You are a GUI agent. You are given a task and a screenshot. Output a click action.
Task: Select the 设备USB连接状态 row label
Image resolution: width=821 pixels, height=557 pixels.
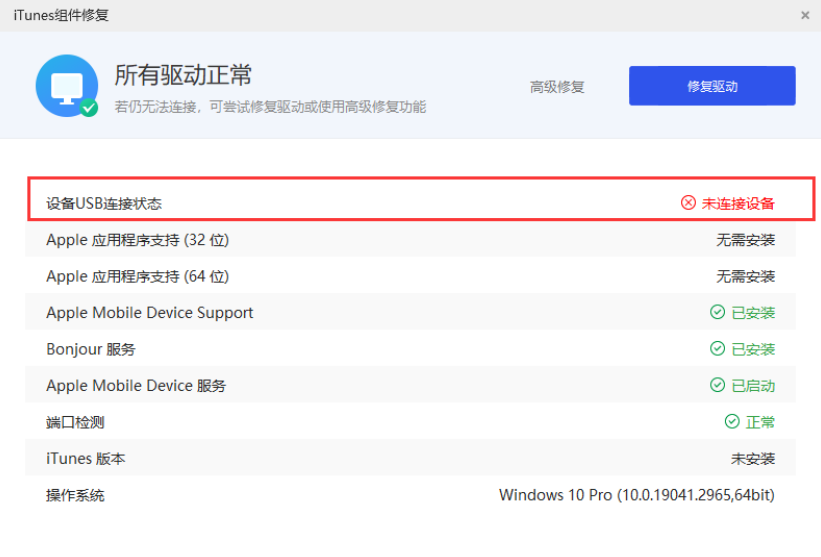[104, 204]
